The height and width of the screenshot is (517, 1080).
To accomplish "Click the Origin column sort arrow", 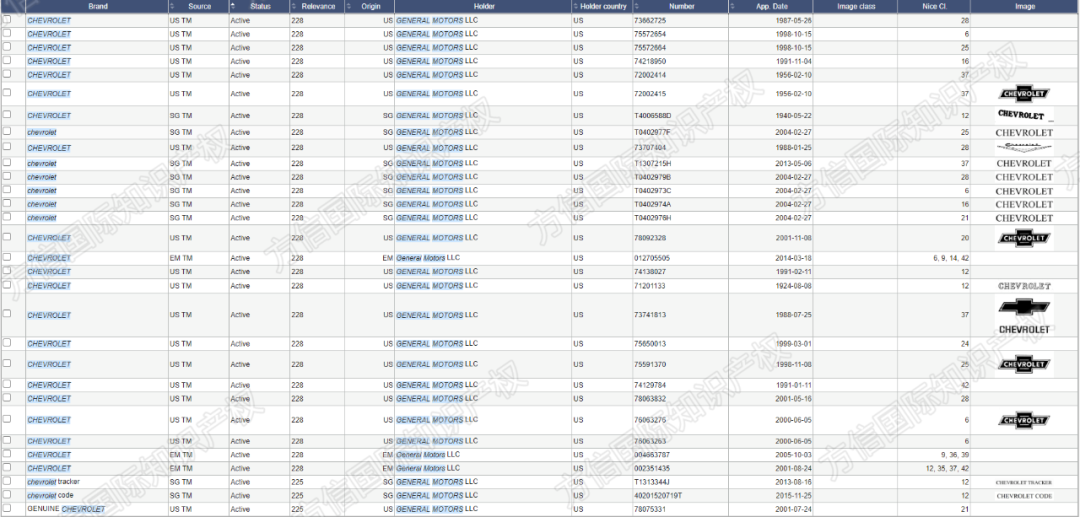I will point(349,6).
